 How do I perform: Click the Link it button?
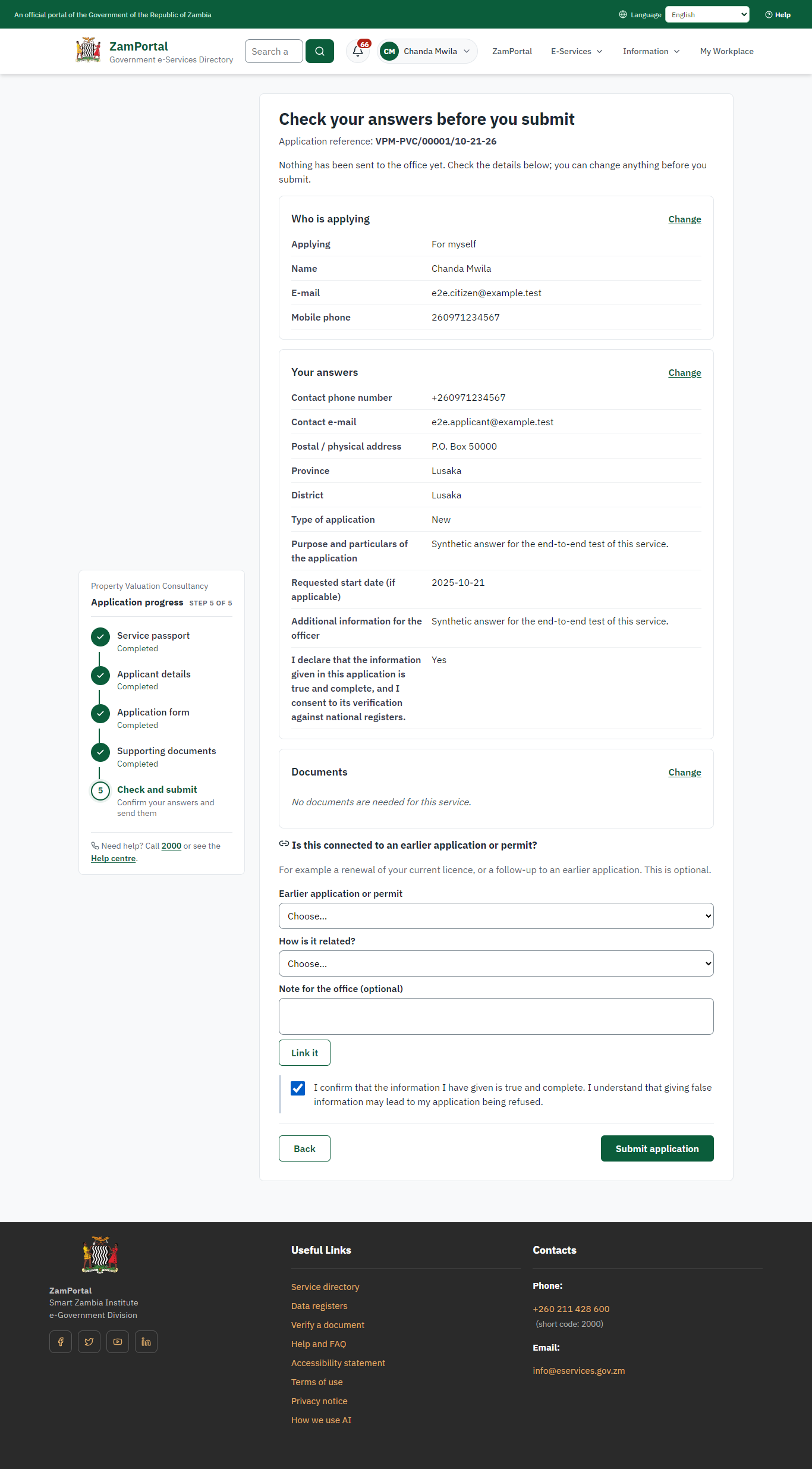pyautogui.click(x=304, y=1053)
